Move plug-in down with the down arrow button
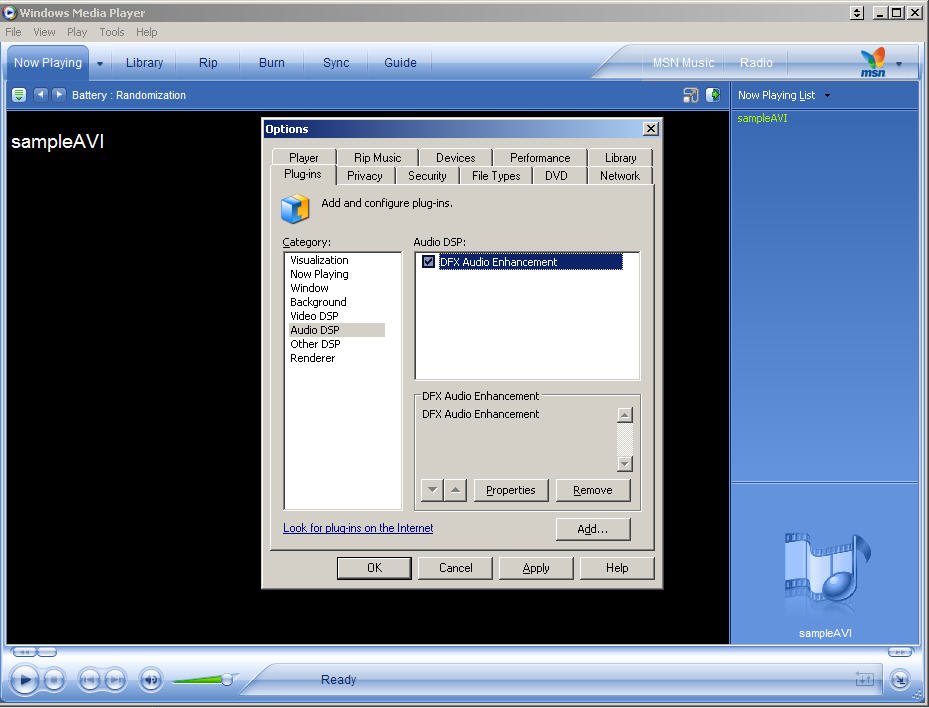 tap(433, 490)
